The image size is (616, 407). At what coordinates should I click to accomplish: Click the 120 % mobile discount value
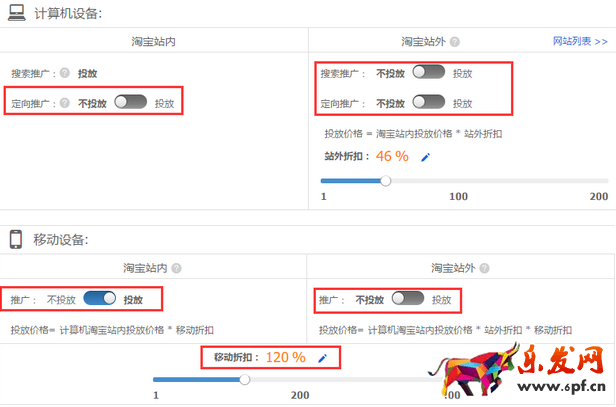pos(286,357)
